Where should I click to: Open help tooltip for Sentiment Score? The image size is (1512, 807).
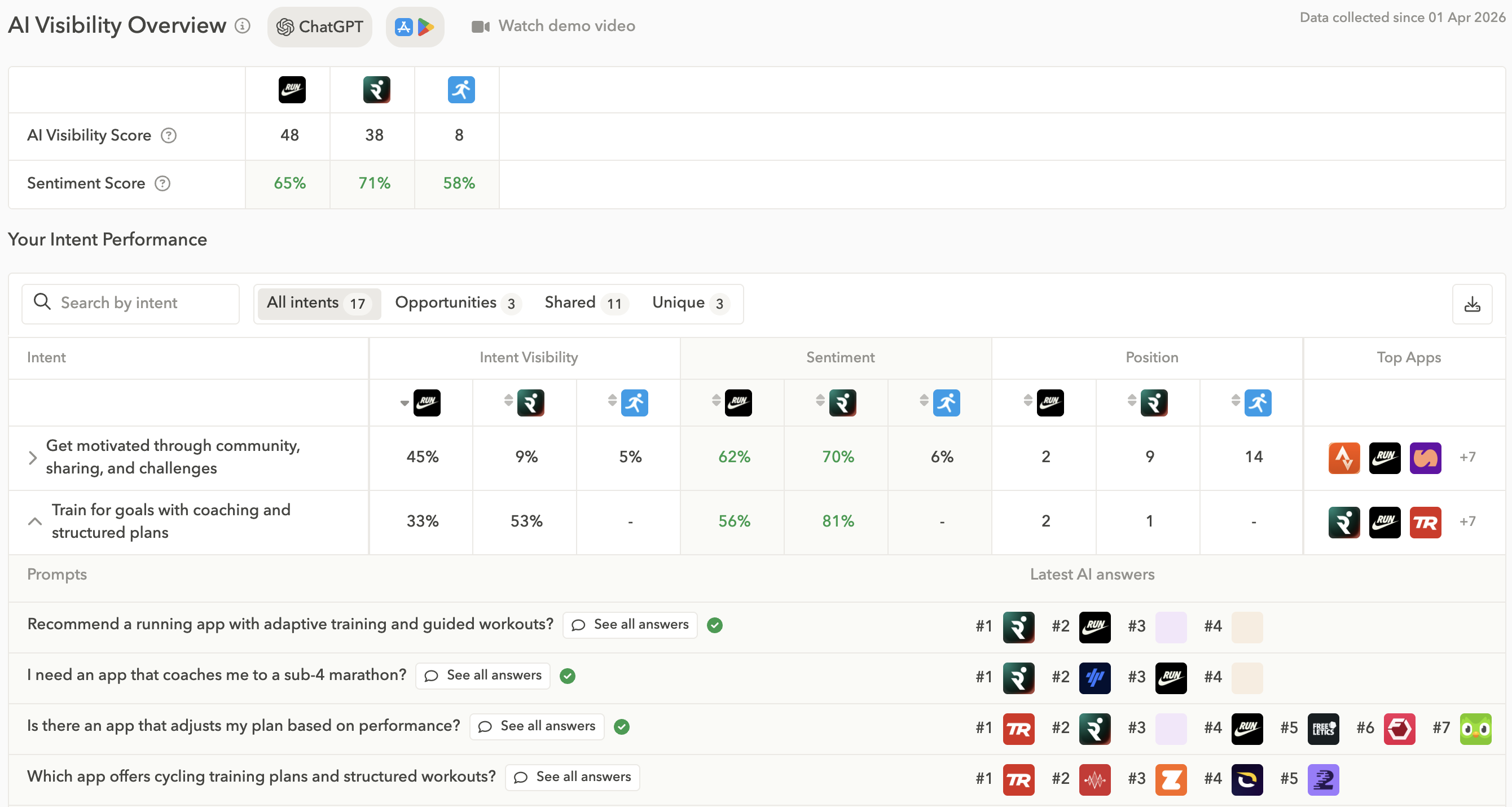(162, 184)
